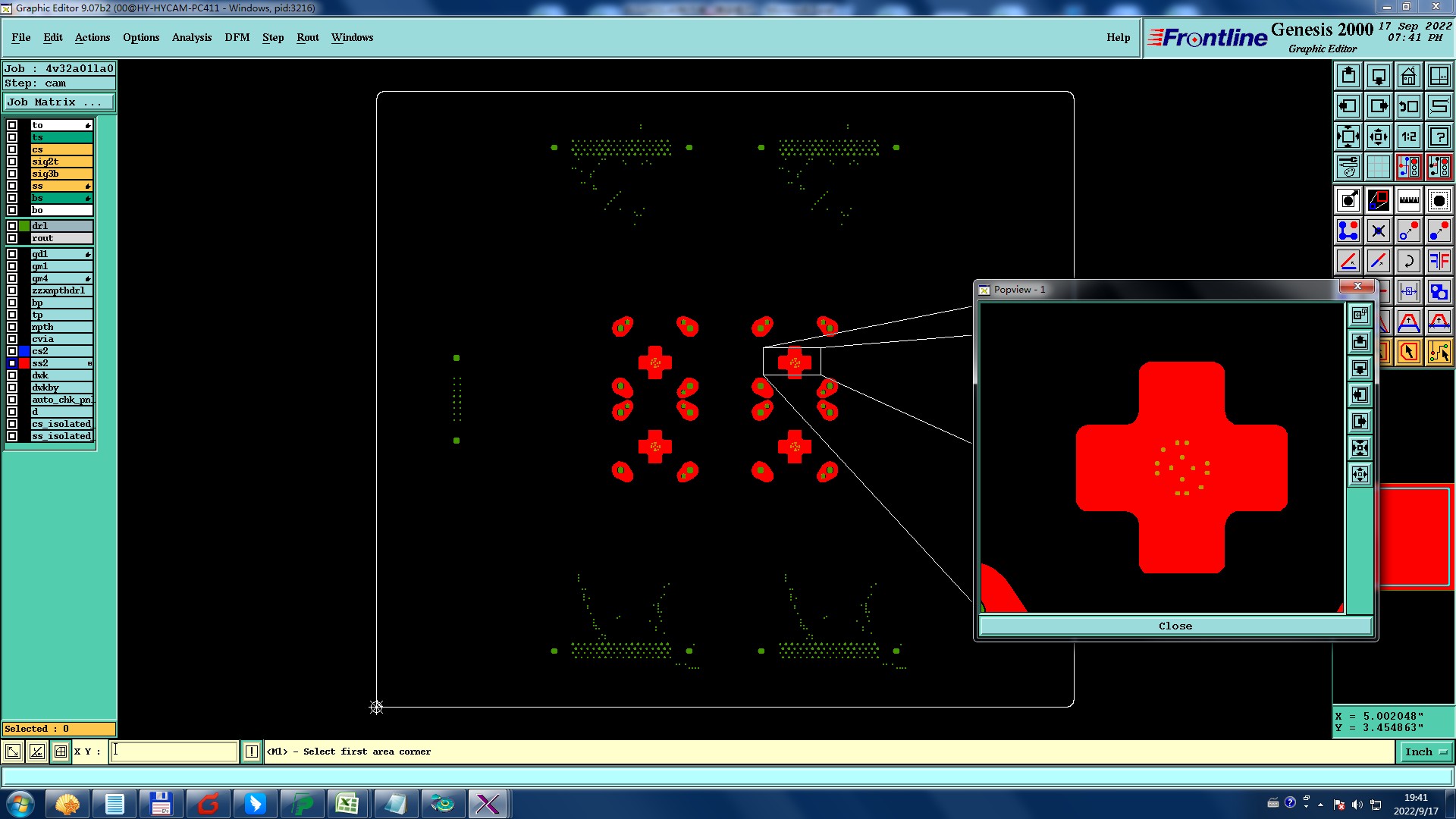Click the rotate feature tool icon
This screenshot has height=819, width=1456.
pyautogui.click(x=1408, y=261)
